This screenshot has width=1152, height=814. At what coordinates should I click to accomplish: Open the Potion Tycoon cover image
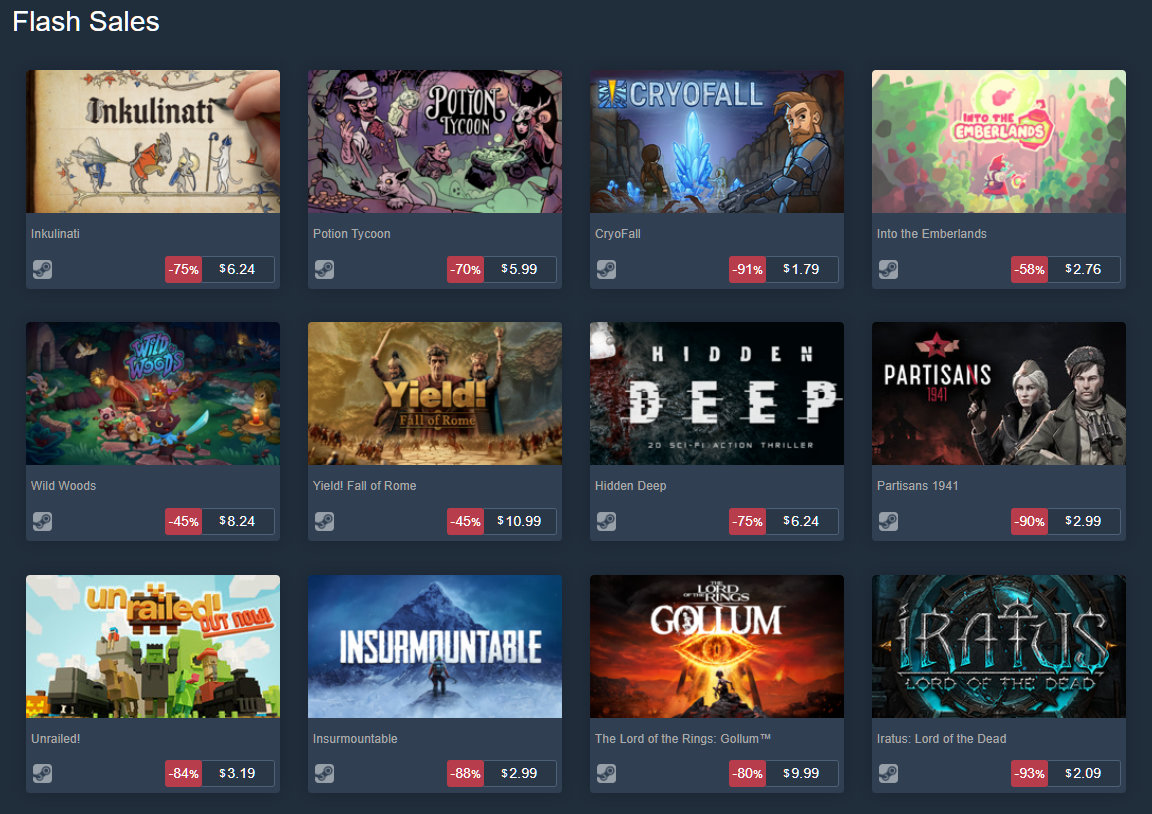tap(435, 142)
